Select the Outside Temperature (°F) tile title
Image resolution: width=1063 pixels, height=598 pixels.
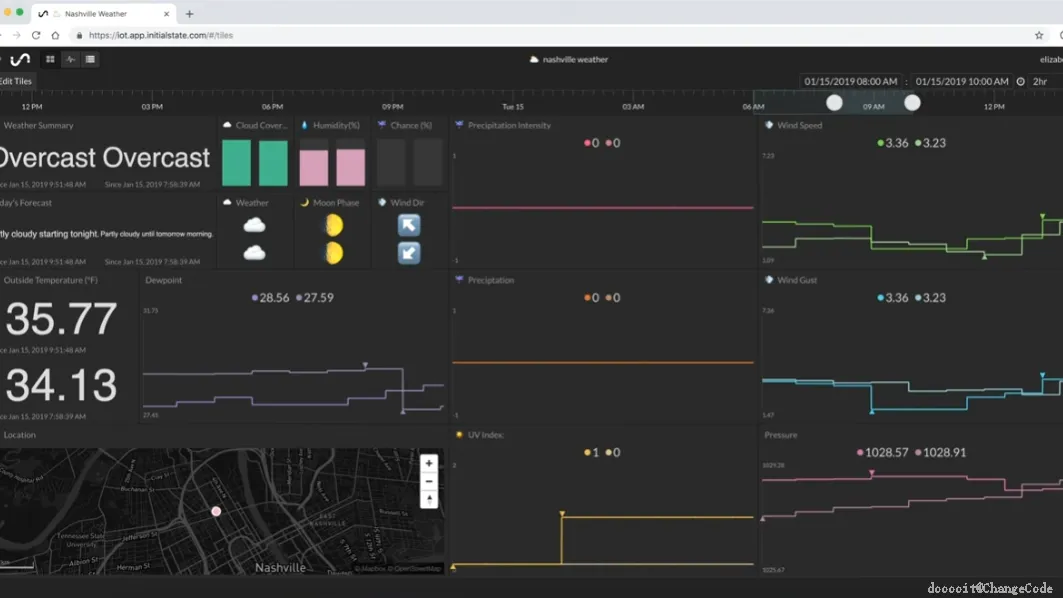point(50,280)
